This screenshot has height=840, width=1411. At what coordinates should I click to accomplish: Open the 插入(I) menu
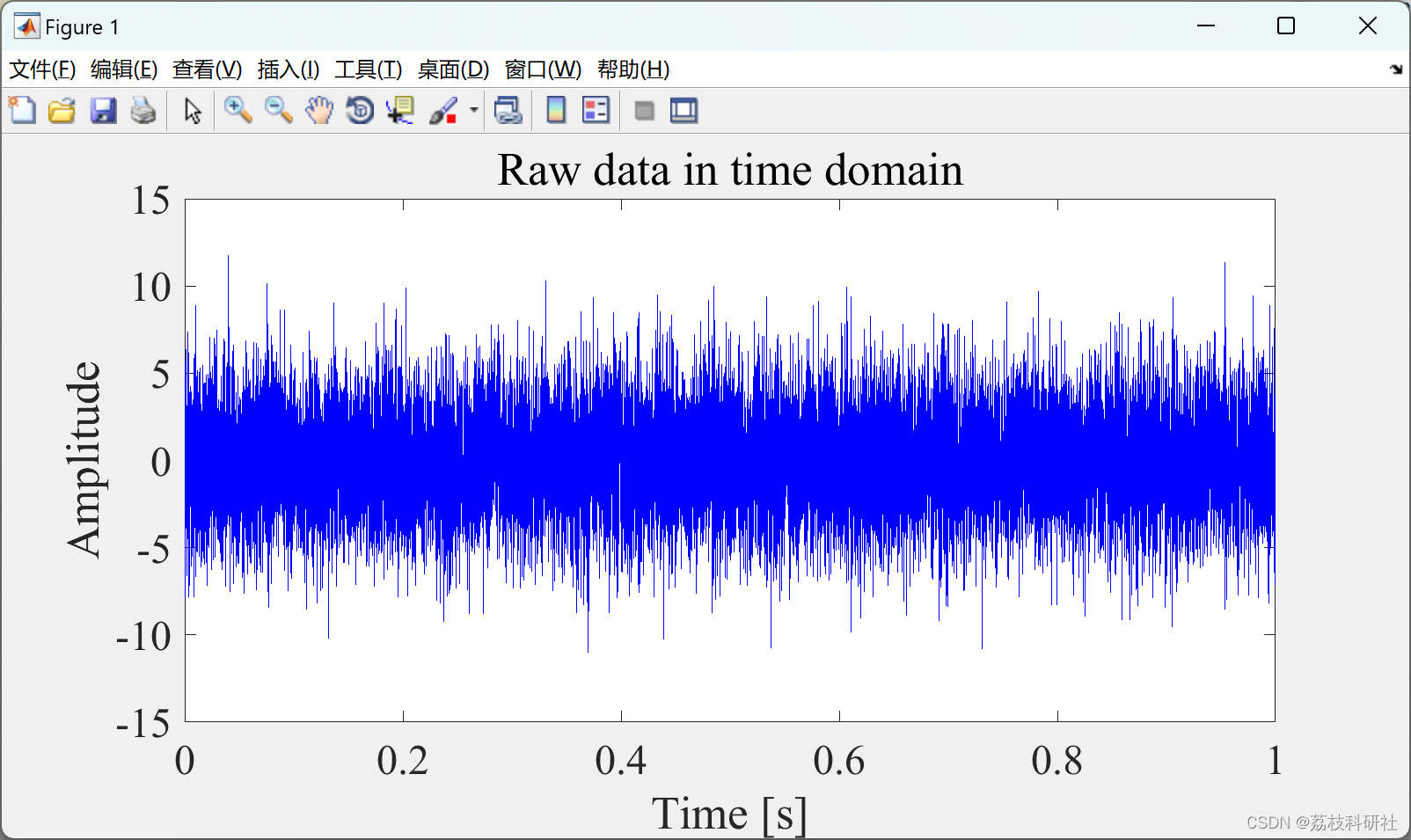[x=289, y=69]
